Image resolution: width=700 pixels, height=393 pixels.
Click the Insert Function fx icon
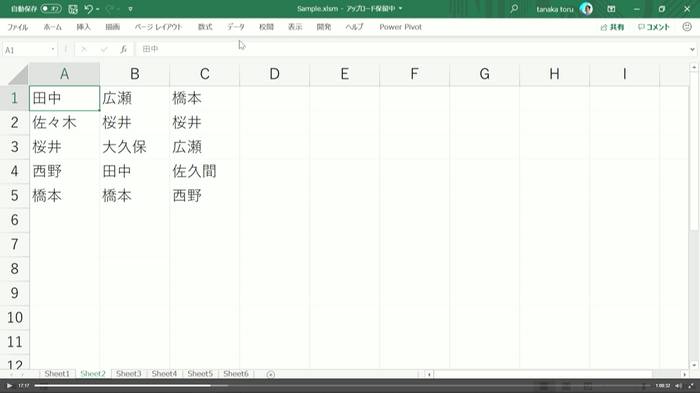(124, 50)
